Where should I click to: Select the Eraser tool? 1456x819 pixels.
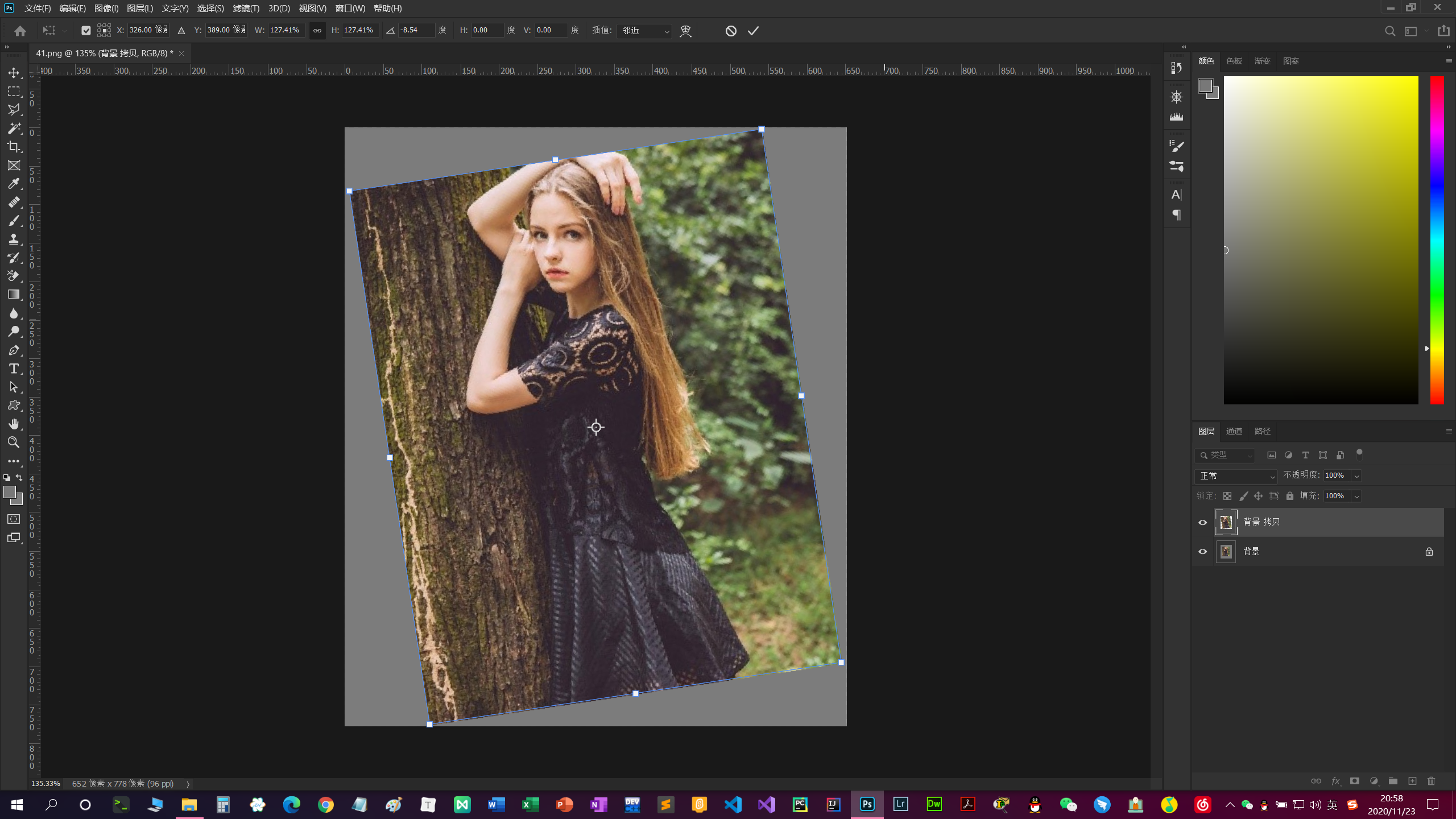click(x=14, y=276)
